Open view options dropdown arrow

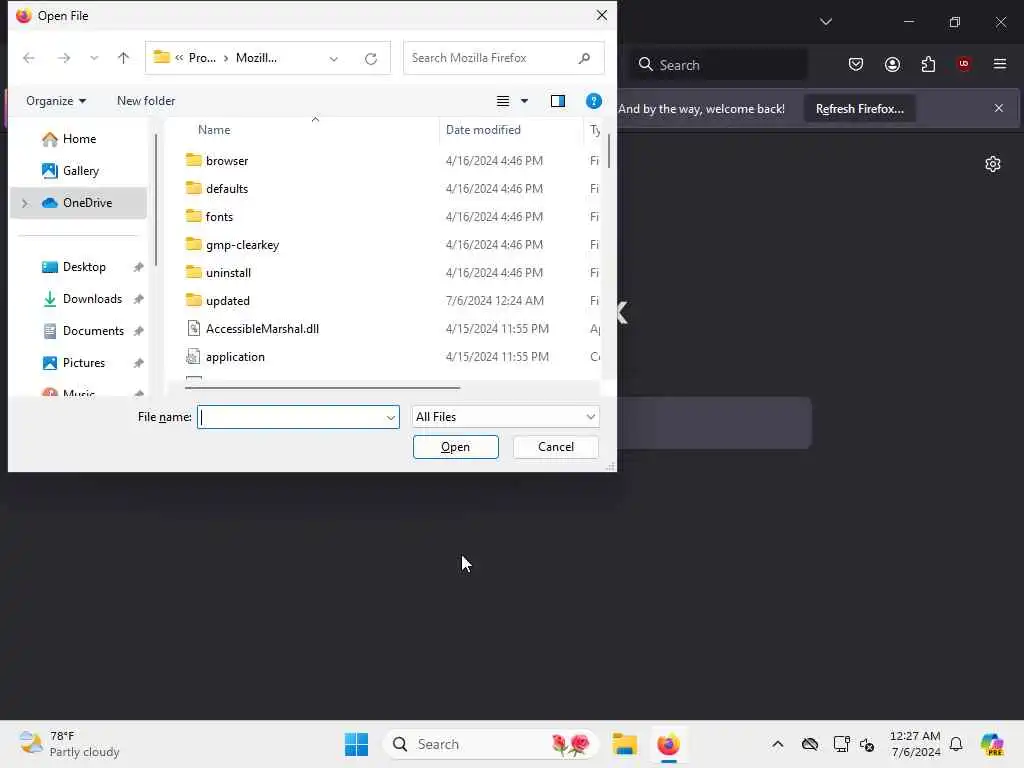[x=524, y=101]
